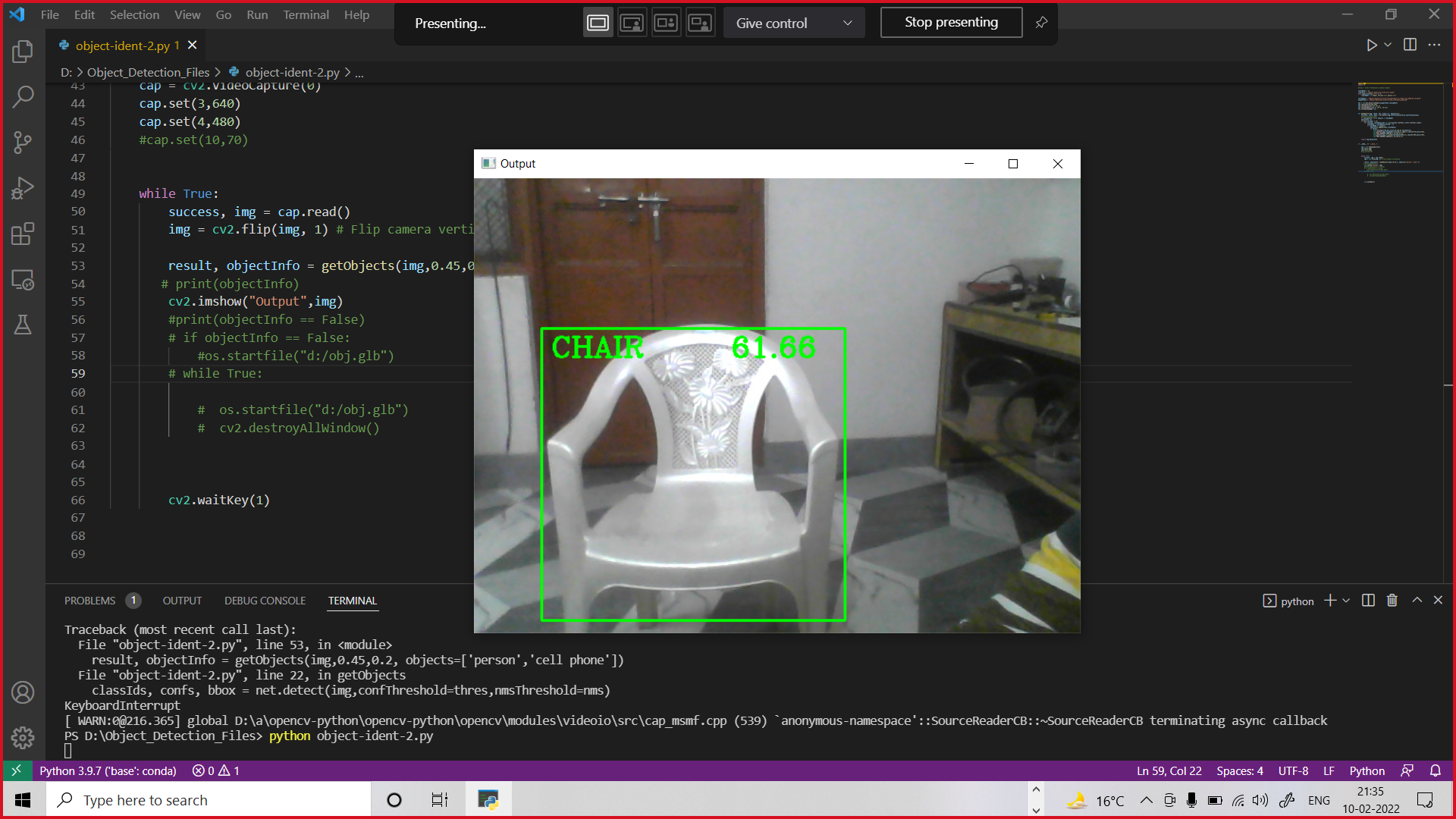Open Run and Debug view
The image size is (1456, 819).
pyautogui.click(x=23, y=187)
